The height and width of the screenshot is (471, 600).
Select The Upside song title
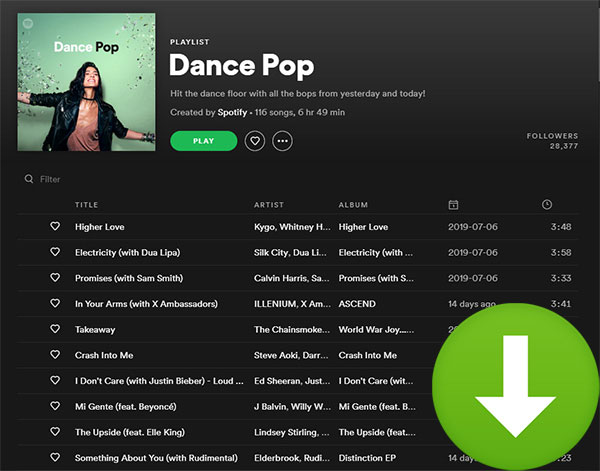click(x=130, y=432)
